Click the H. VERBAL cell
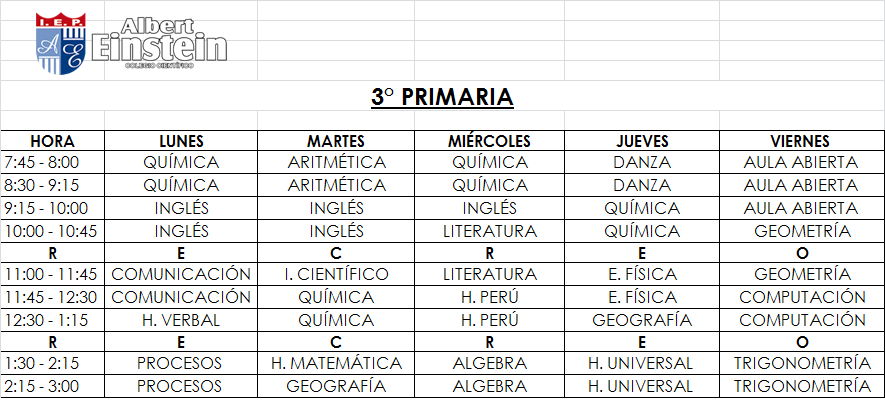885x407 pixels. (x=181, y=320)
